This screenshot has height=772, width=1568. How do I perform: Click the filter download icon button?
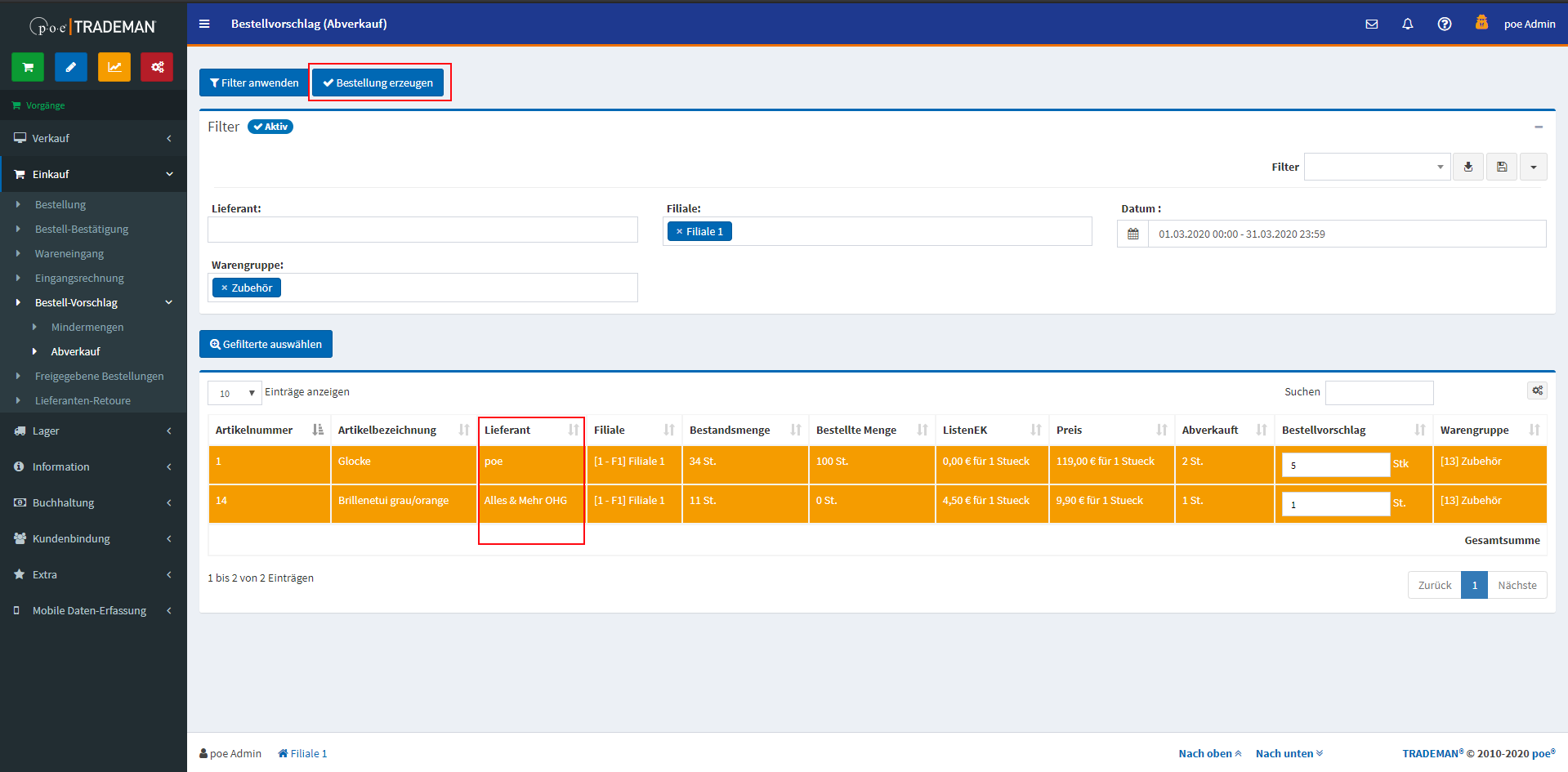(1468, 167)
